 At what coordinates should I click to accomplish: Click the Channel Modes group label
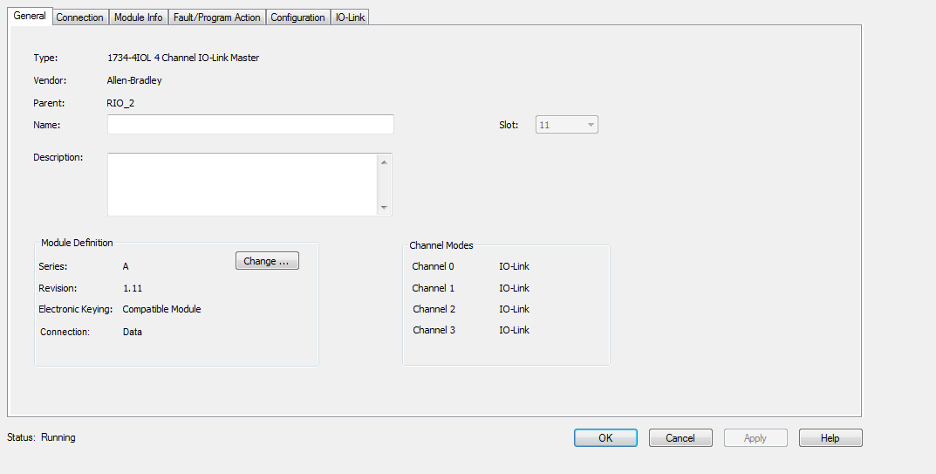coord(441,245)
